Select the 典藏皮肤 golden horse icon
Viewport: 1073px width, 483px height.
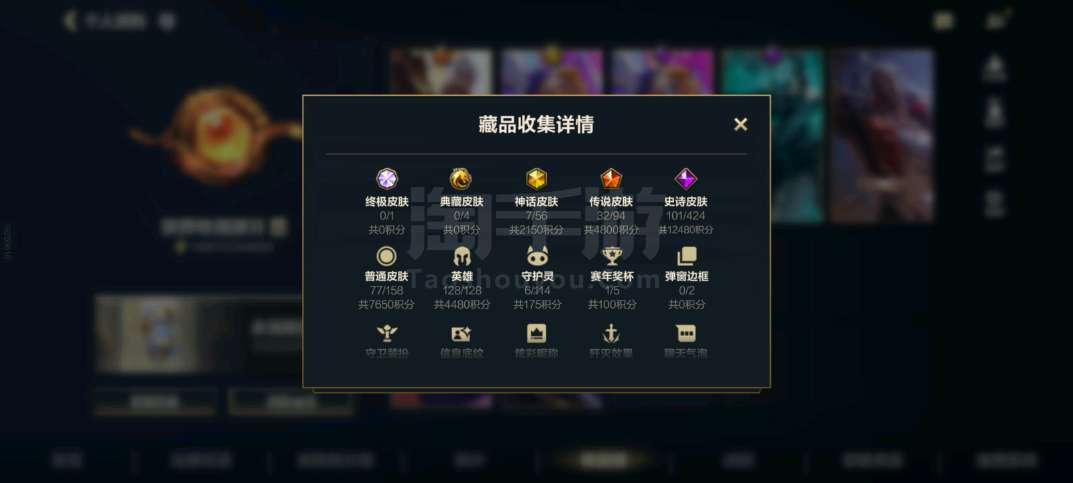click(x=461, y=179)
